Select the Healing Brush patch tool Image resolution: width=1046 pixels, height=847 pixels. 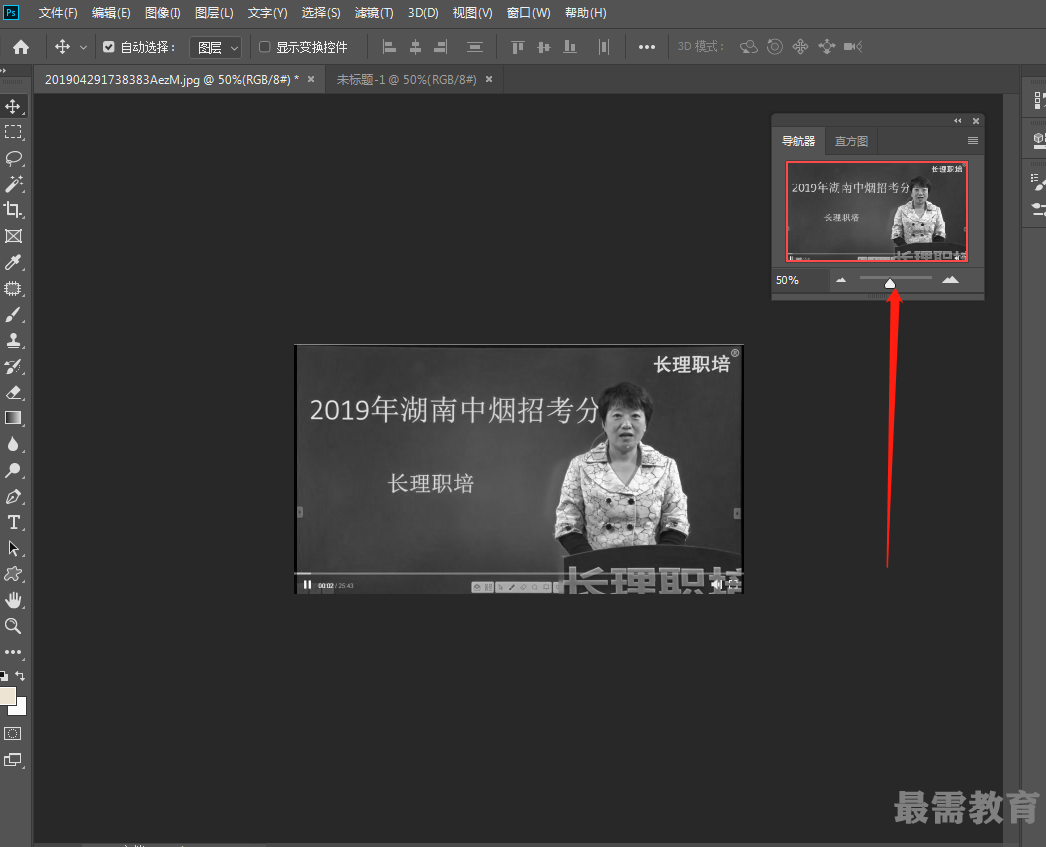click(x=13, y=288)
